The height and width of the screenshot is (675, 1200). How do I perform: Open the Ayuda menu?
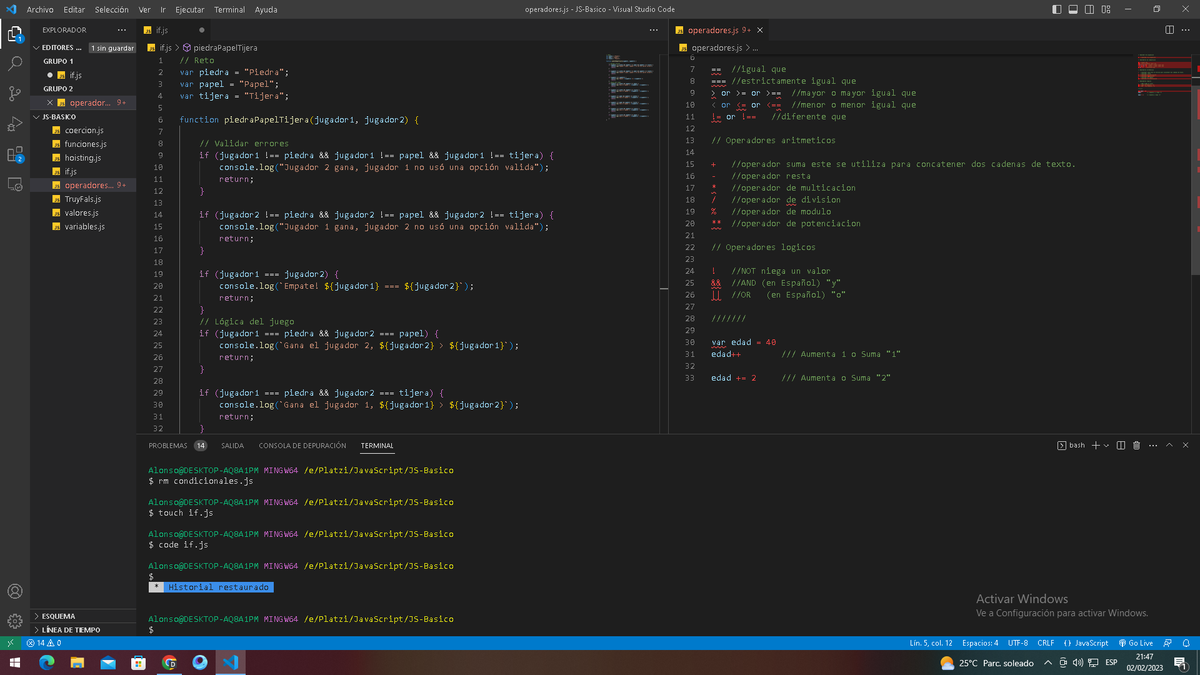tap(266, 9)
